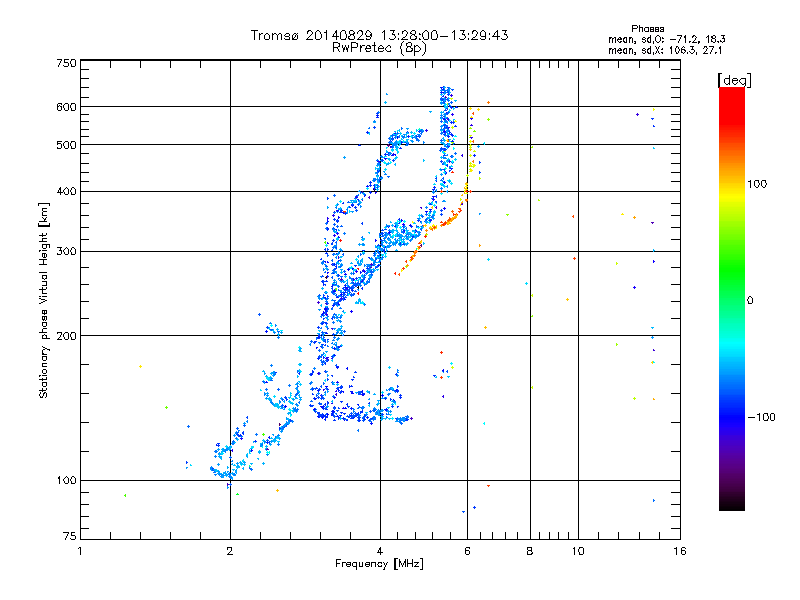
Task: Click the "10" frequency axis tick label
Action: click(578, 551)
